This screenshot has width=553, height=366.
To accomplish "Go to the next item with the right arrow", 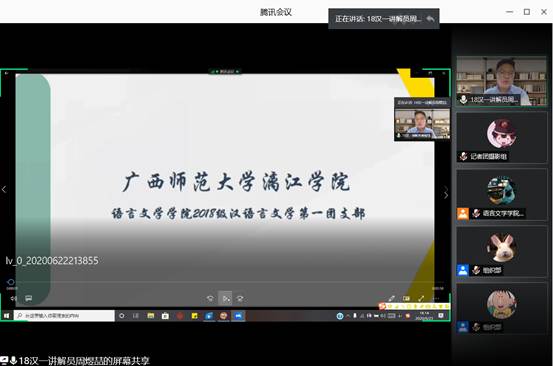I will (x=446, y=194).
